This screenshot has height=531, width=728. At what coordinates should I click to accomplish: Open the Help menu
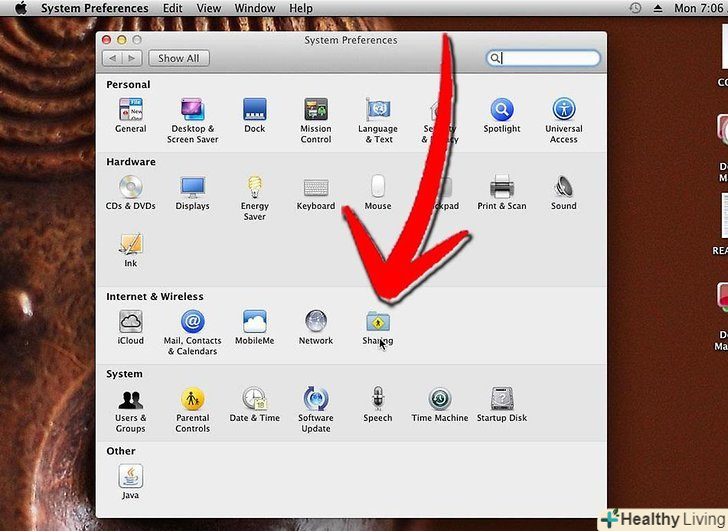(x=300, y=8)
